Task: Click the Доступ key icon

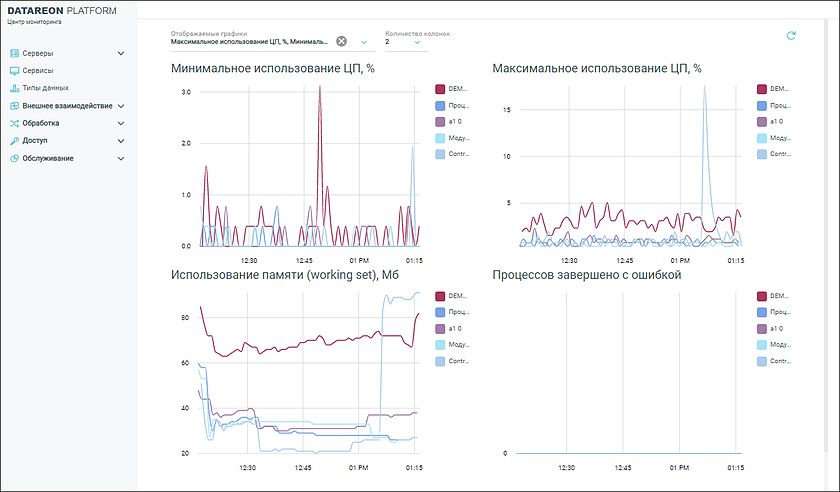Action: pyautogui.click(x=14, y=140)
